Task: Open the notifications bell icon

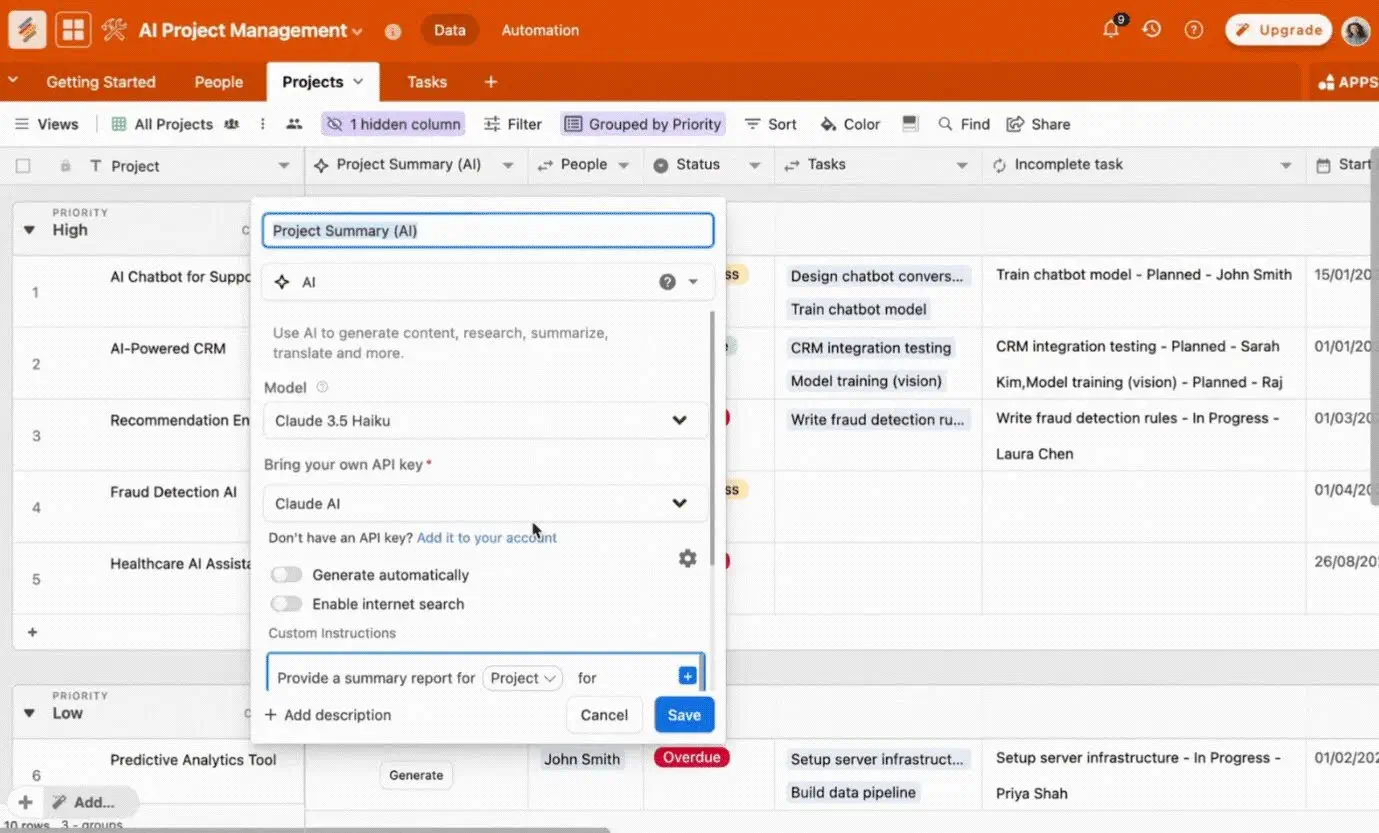Action: coord(1110,30)
